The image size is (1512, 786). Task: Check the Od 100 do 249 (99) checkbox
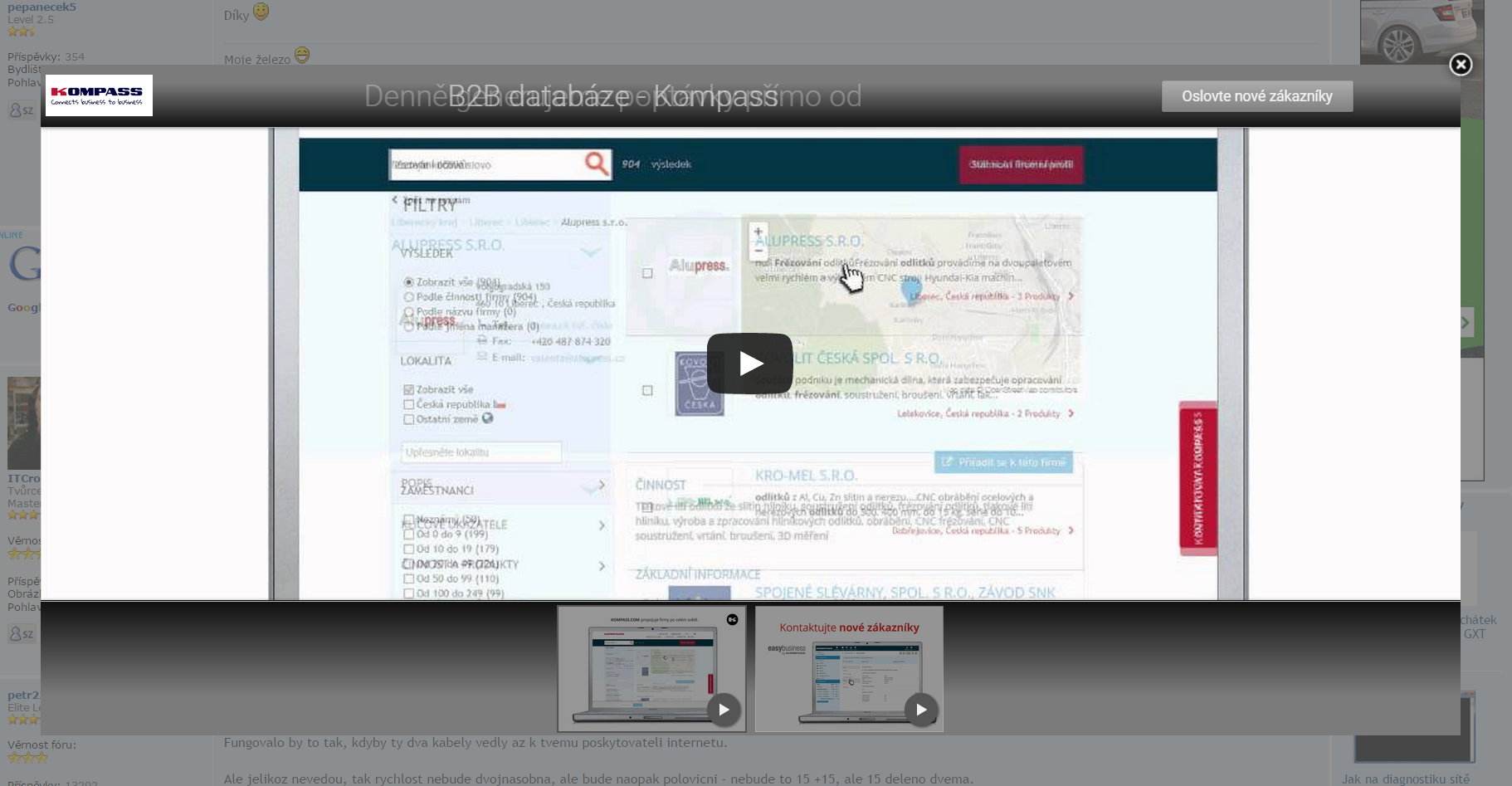click(408, 593)
